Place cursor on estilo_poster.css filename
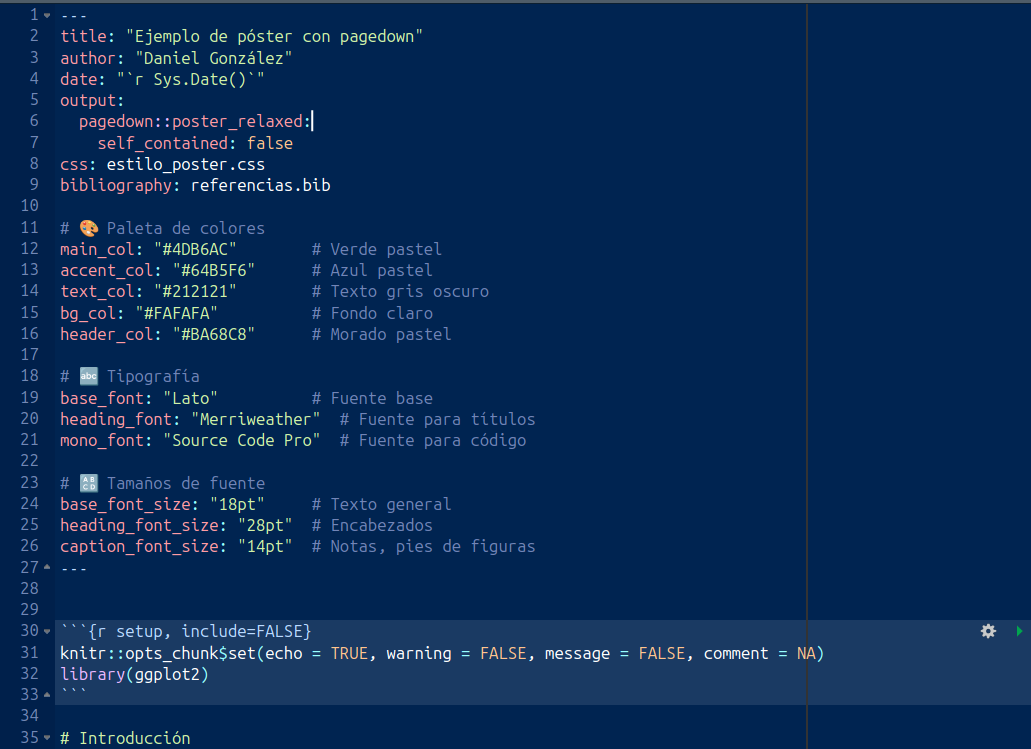This screenshot has height=749, width=1031. 185,164
